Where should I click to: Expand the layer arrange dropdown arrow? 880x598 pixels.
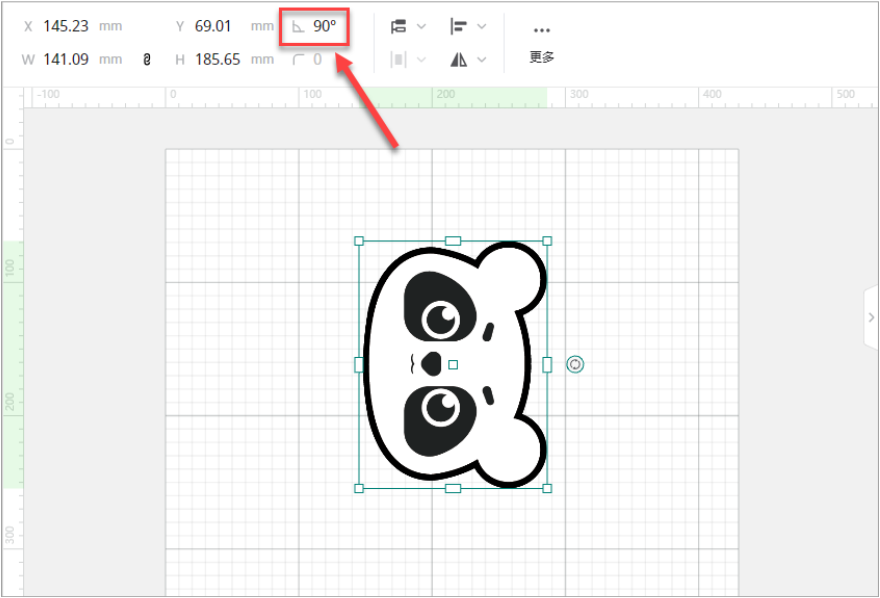click(421, 27)
